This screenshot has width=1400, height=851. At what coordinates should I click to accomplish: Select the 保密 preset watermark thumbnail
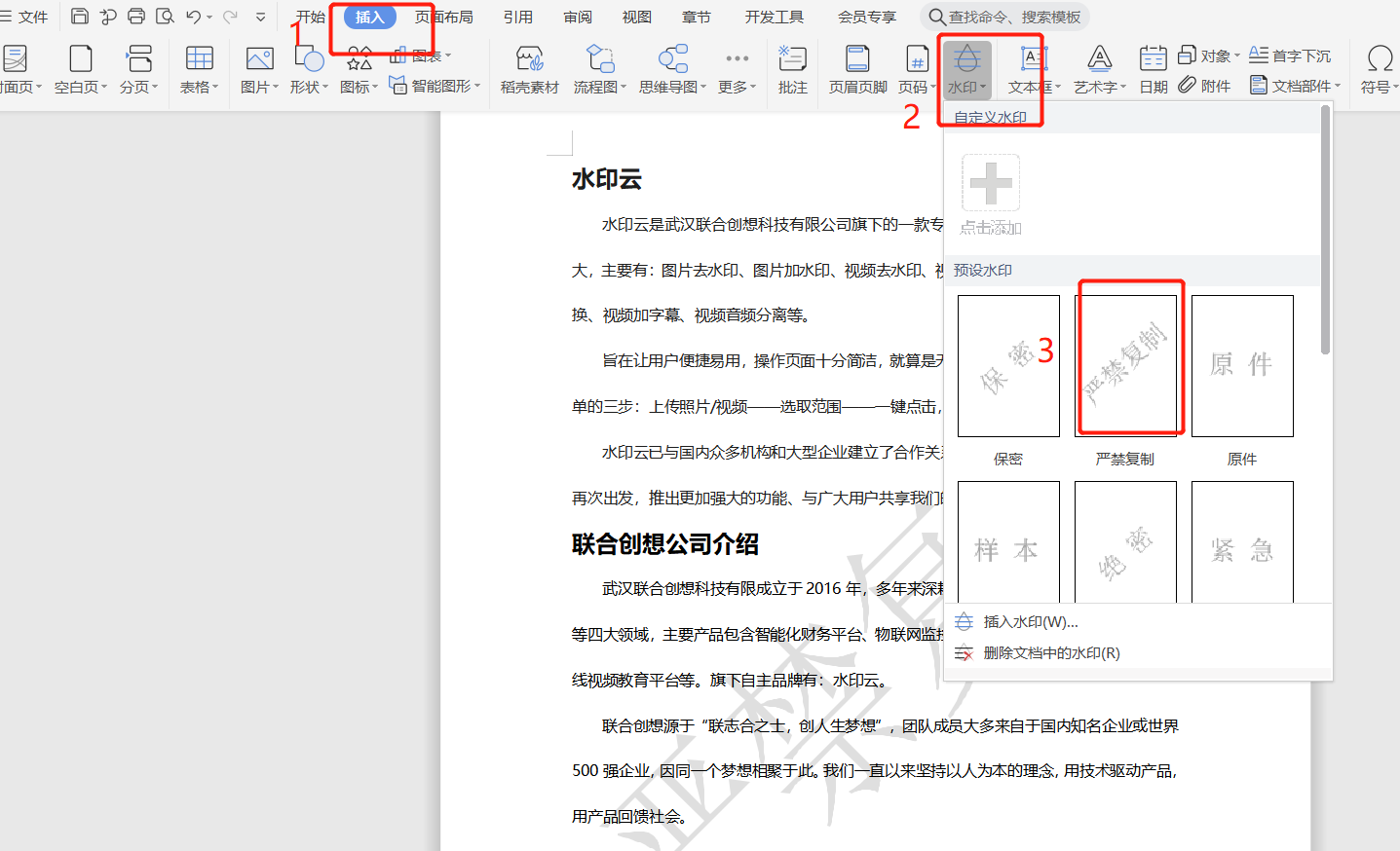1008,366
